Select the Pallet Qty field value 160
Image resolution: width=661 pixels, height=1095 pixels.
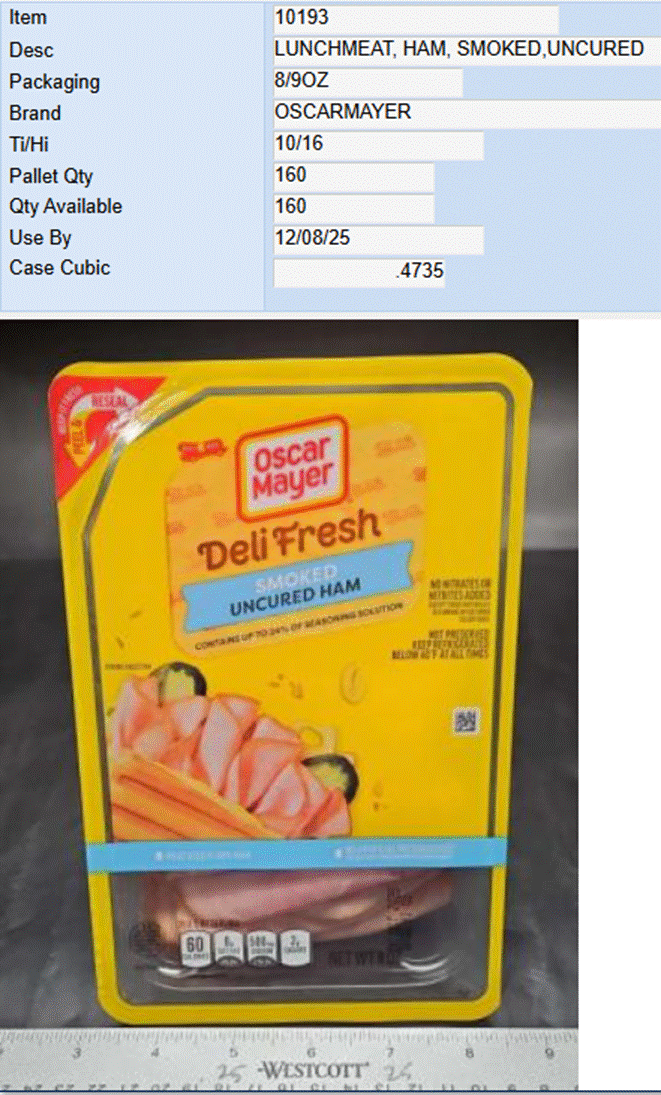pos(354,175)
